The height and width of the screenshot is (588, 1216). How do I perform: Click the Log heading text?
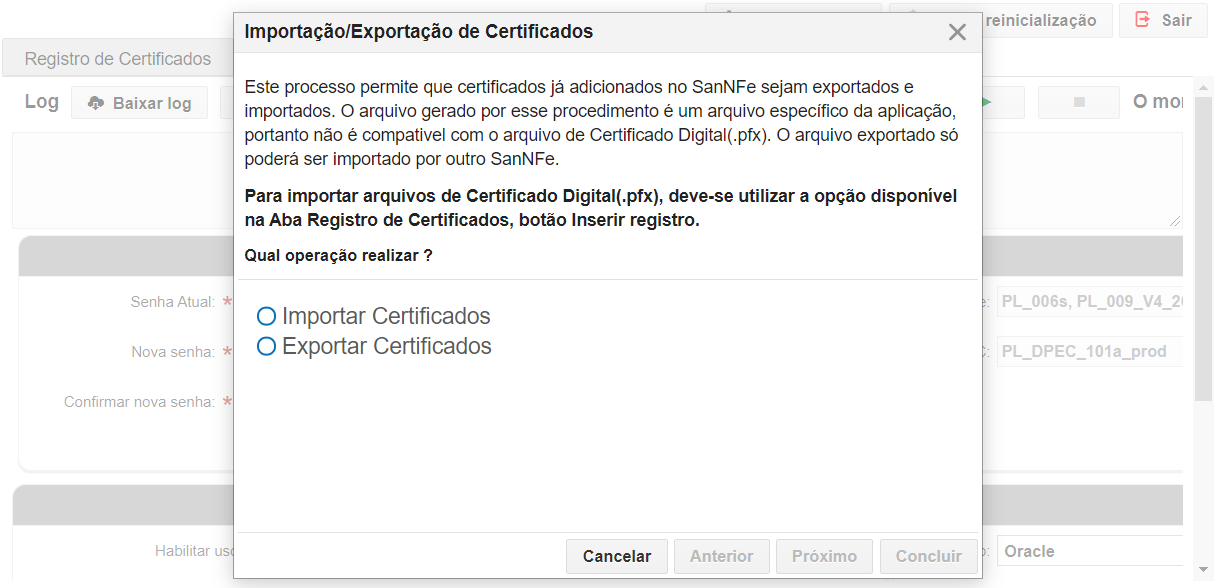point(42,101)
